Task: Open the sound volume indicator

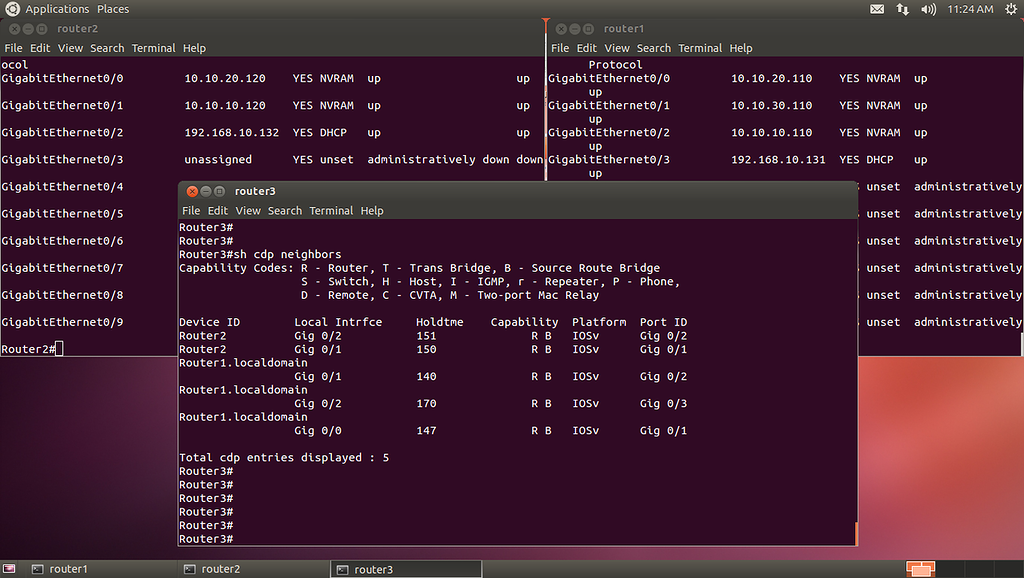Action: 928,9
